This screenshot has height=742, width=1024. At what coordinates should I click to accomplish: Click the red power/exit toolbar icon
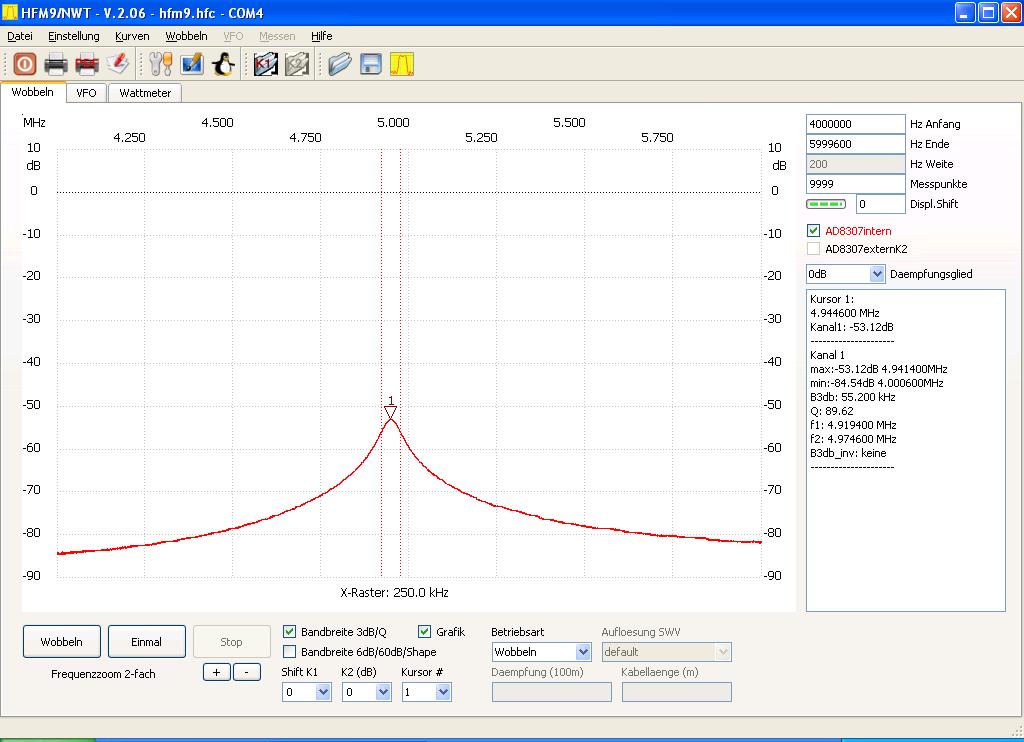pyautogui.click(x=24, y=64)
